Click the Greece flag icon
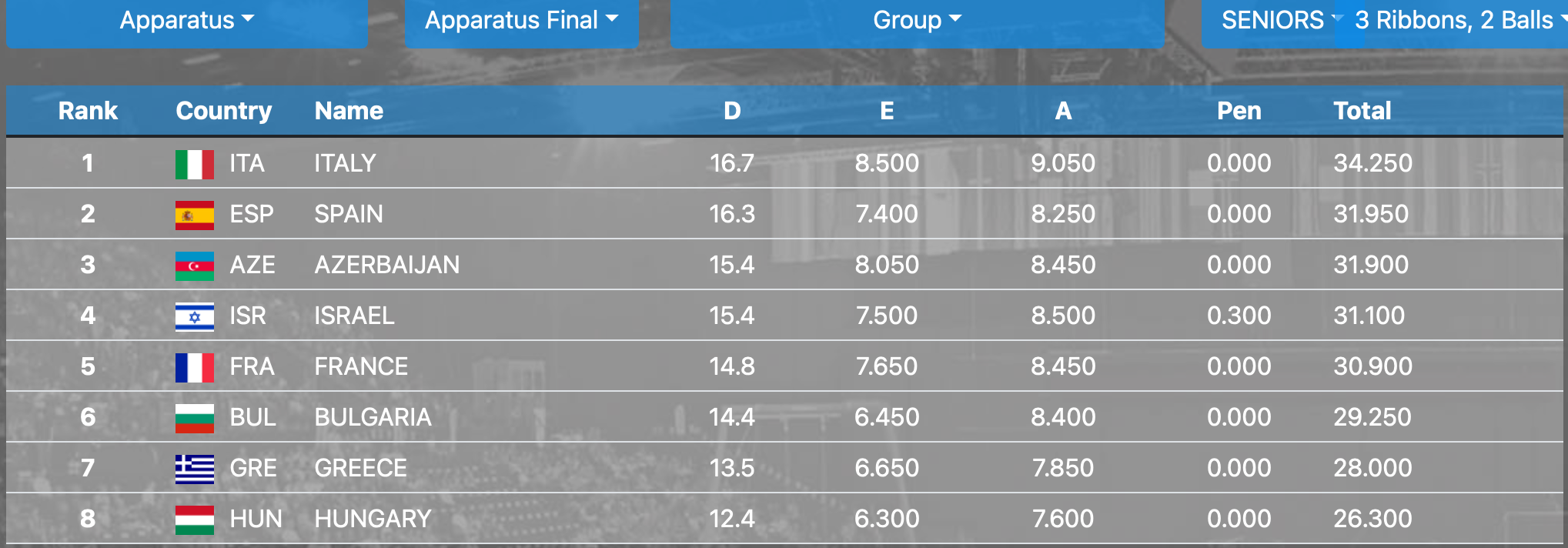1568x548 pixels. (194, 469)
